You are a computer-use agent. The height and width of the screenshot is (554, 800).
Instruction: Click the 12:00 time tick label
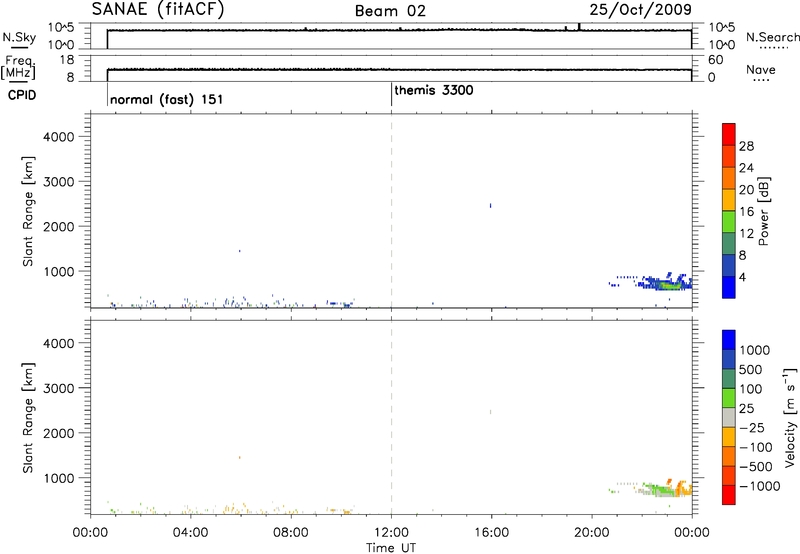pos(391,533)
